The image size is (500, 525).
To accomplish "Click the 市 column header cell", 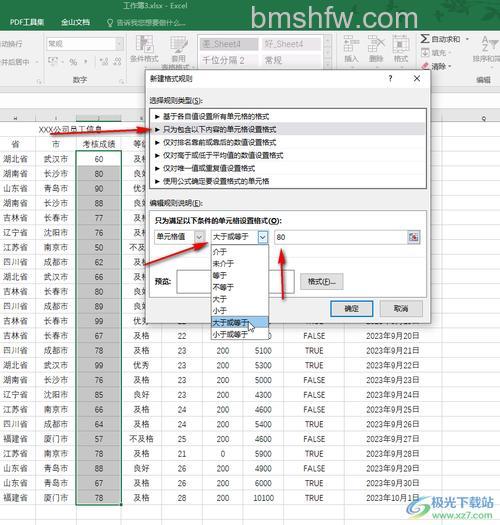I will click(x=56, y=144).
